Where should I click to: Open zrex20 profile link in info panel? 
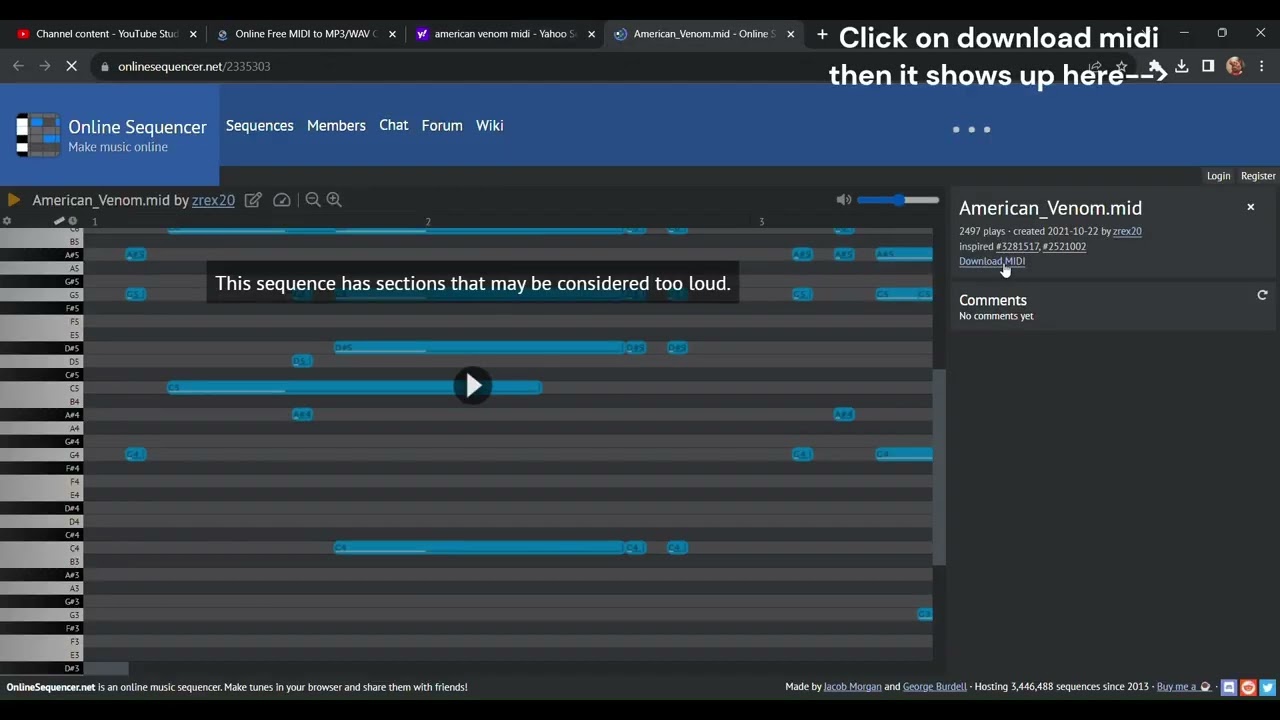coord(1127,231)
